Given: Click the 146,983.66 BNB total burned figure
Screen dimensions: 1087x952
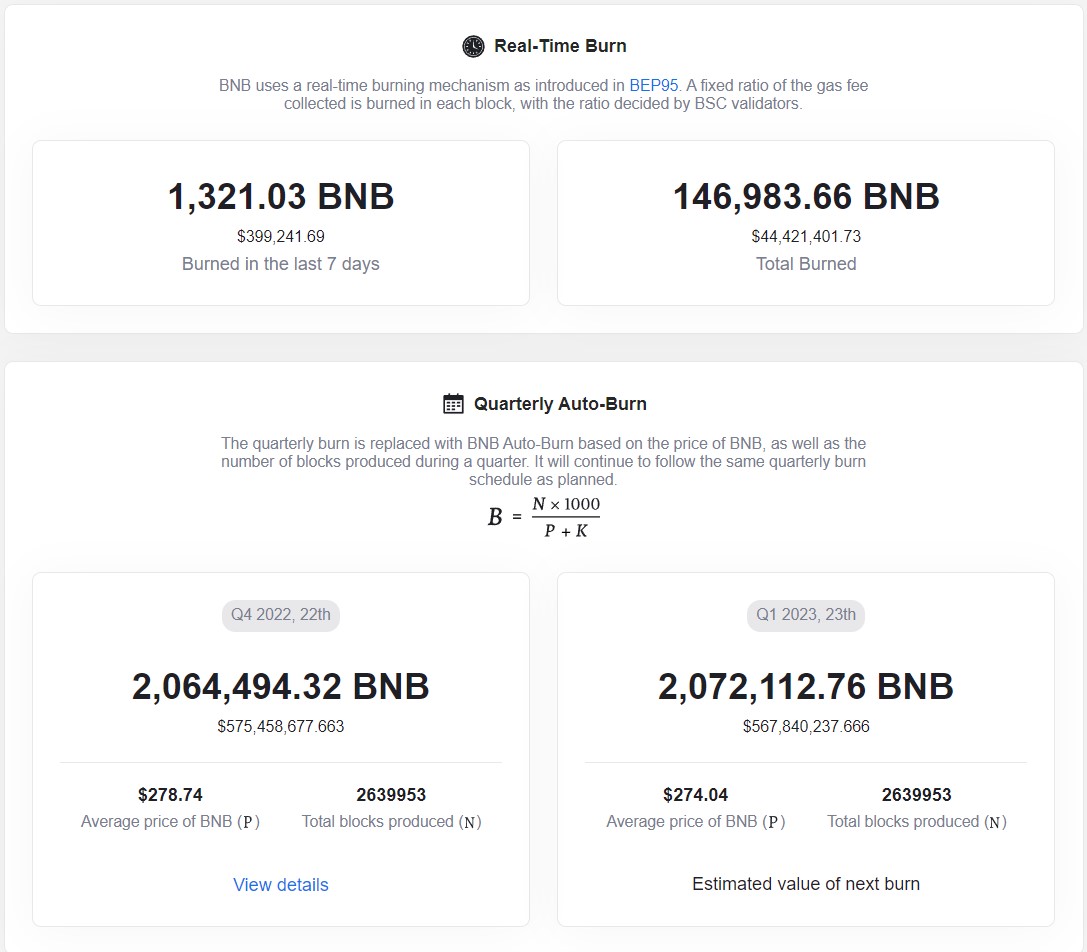Looking at the screenshot, I should 806,196.
